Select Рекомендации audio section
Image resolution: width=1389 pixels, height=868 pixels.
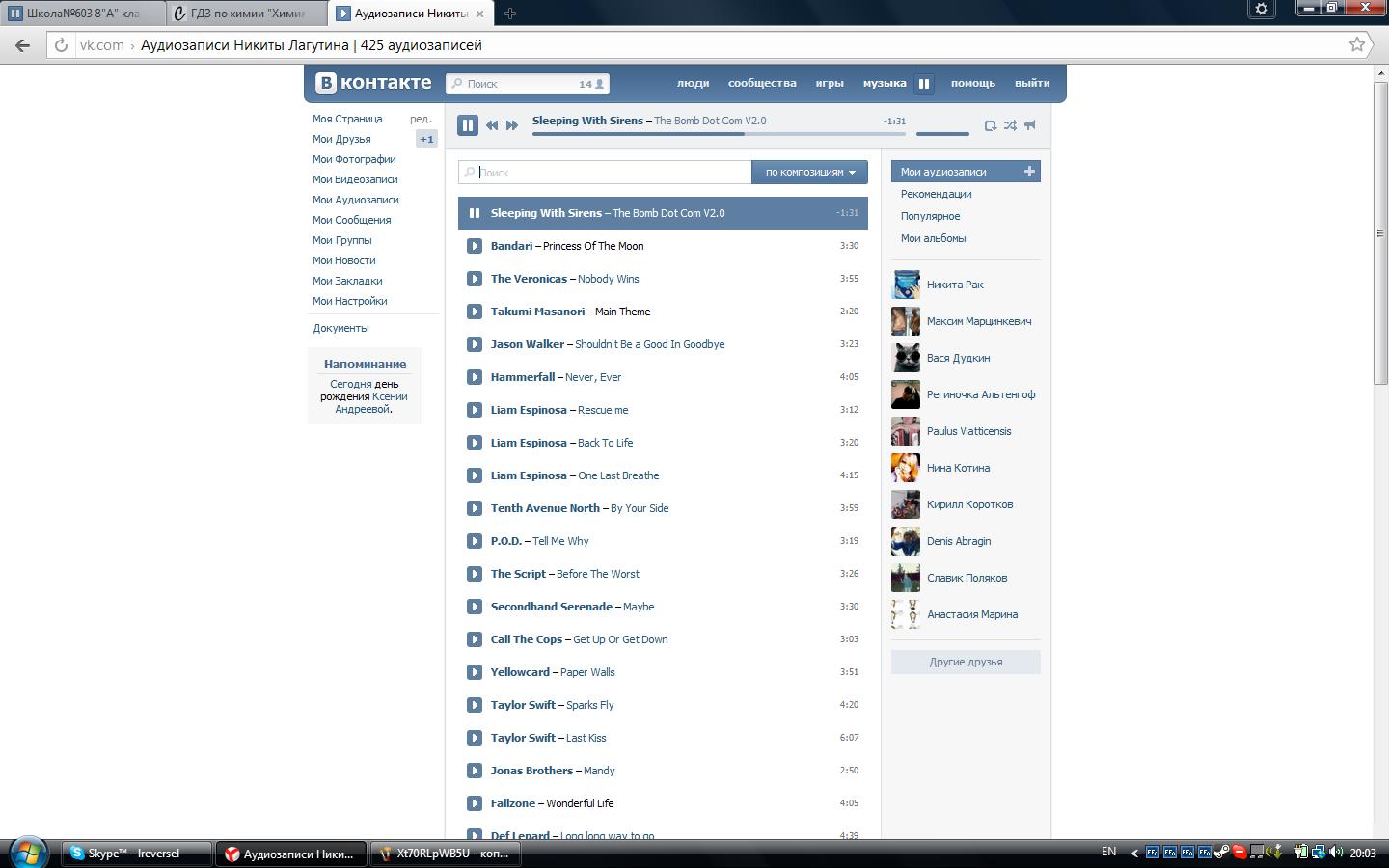coord(936,194)
